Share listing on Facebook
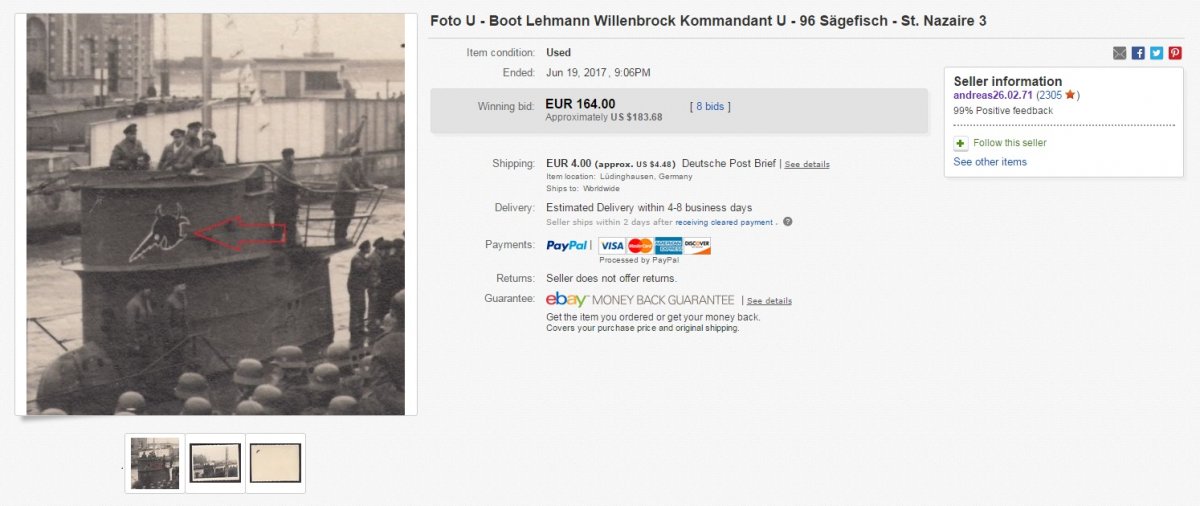The width and height of the screenshot is (1200, 506). pos(1138,53)
